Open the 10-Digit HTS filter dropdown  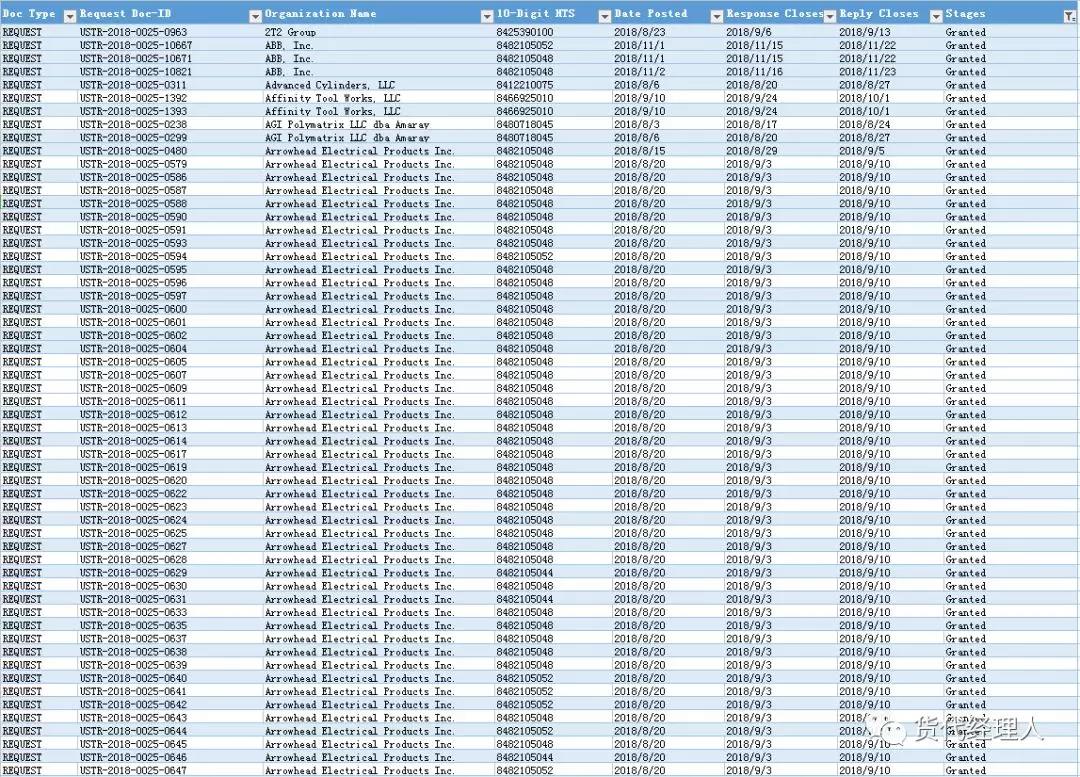(x=604, y=16)
